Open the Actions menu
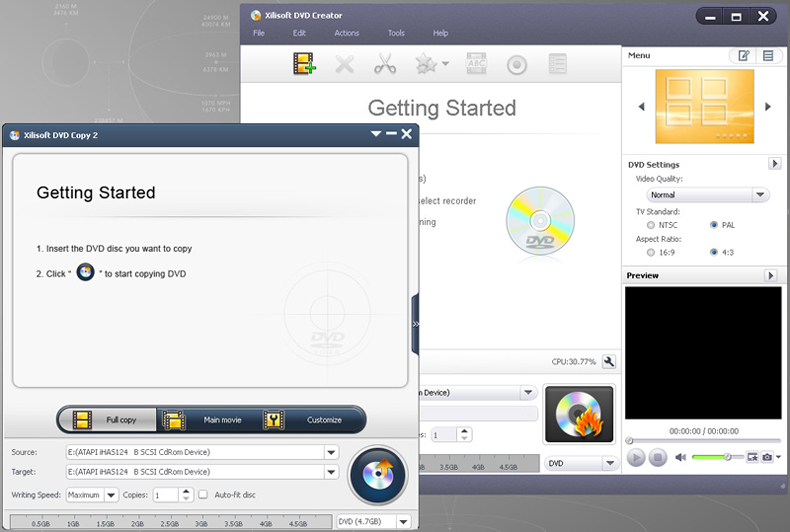The image size is (790, 532). point(346,33)
